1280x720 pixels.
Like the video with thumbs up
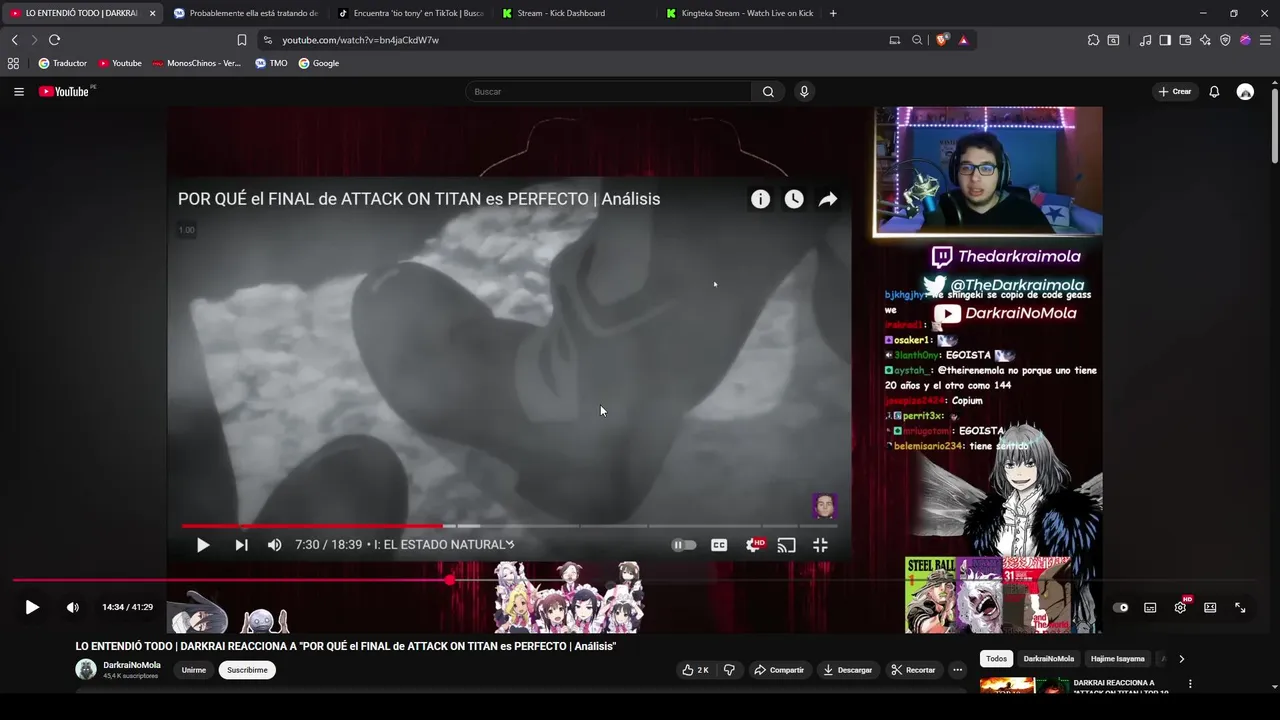pos(695,670)
